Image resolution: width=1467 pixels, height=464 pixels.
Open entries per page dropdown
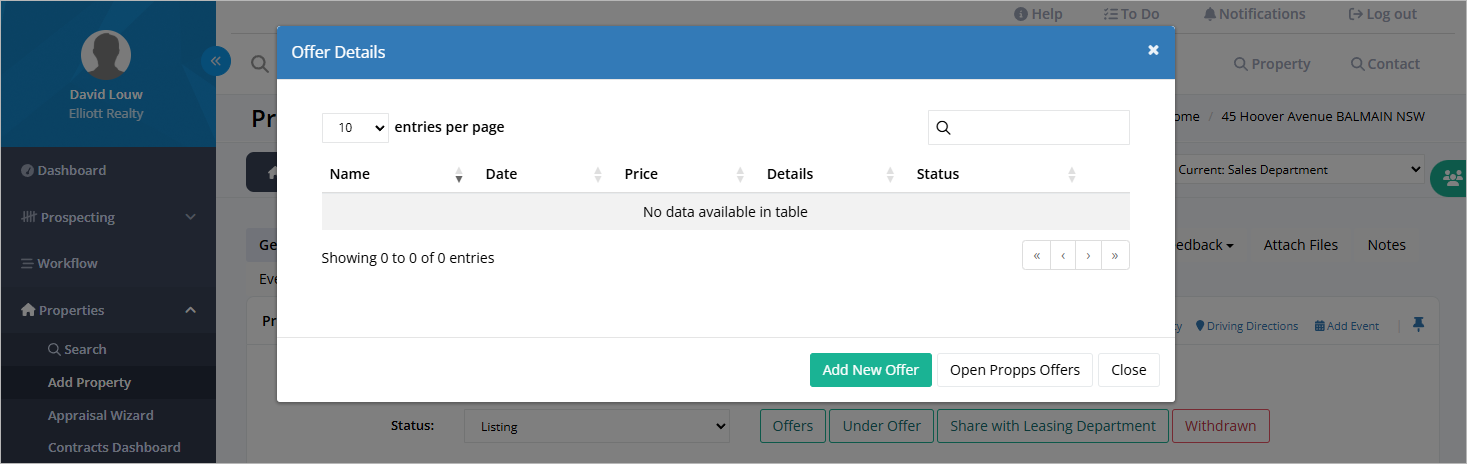355,128
